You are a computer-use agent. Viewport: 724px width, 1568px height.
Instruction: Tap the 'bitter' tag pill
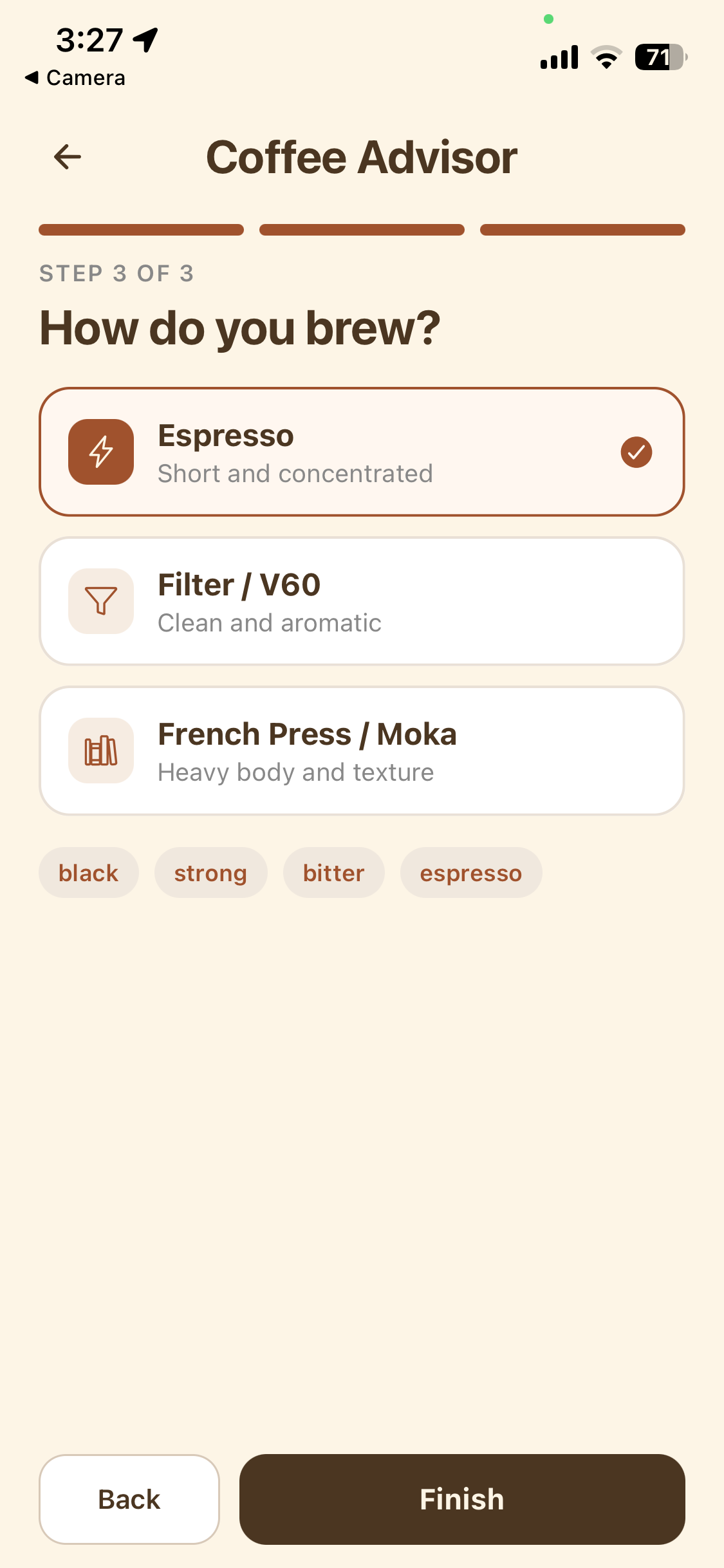pos(333,873)
